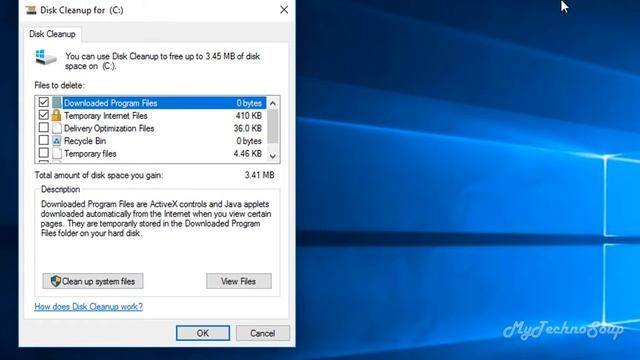
Task: Close the Disk Cleanup window
Action: pyautogui.click(x=284, y=10)
